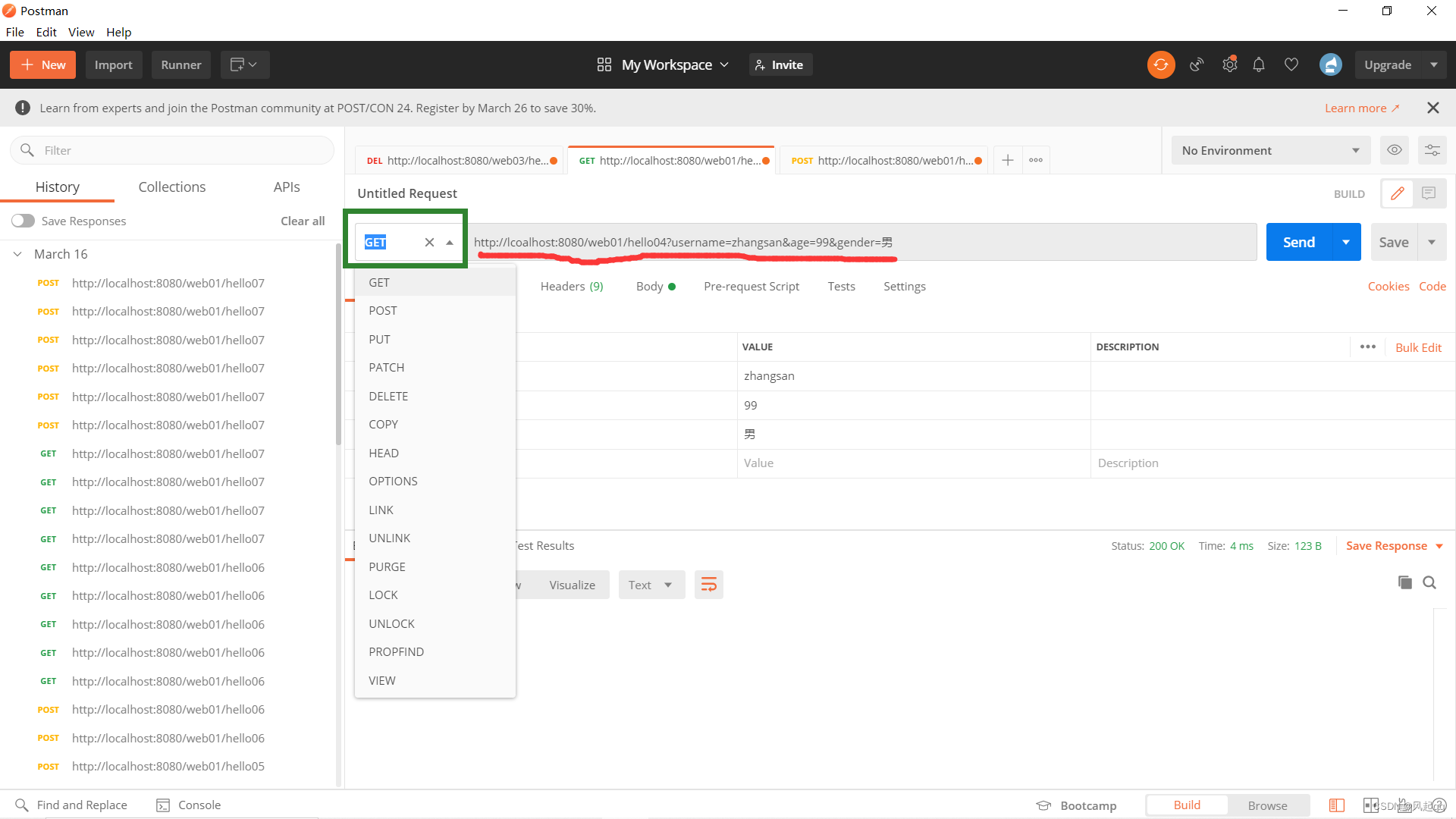Click the copy response icon
The width and height of the screenshot is (1456, 819).
tap(1404, 582)
